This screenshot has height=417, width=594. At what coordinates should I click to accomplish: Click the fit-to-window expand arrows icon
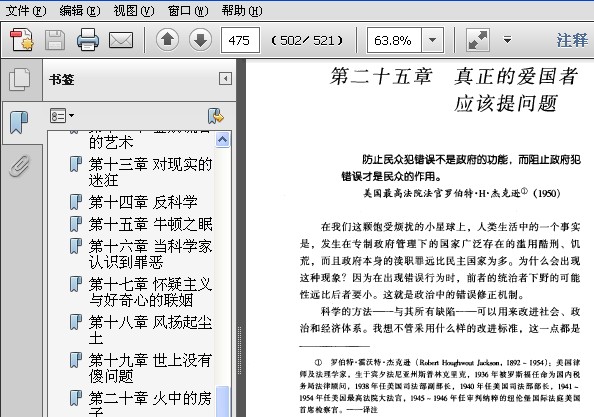point(478,40)
